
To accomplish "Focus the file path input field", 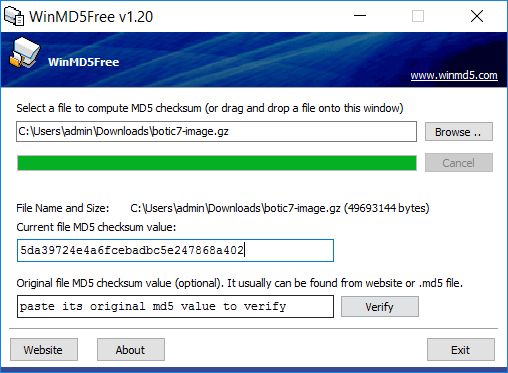I will tap(216, 131).
